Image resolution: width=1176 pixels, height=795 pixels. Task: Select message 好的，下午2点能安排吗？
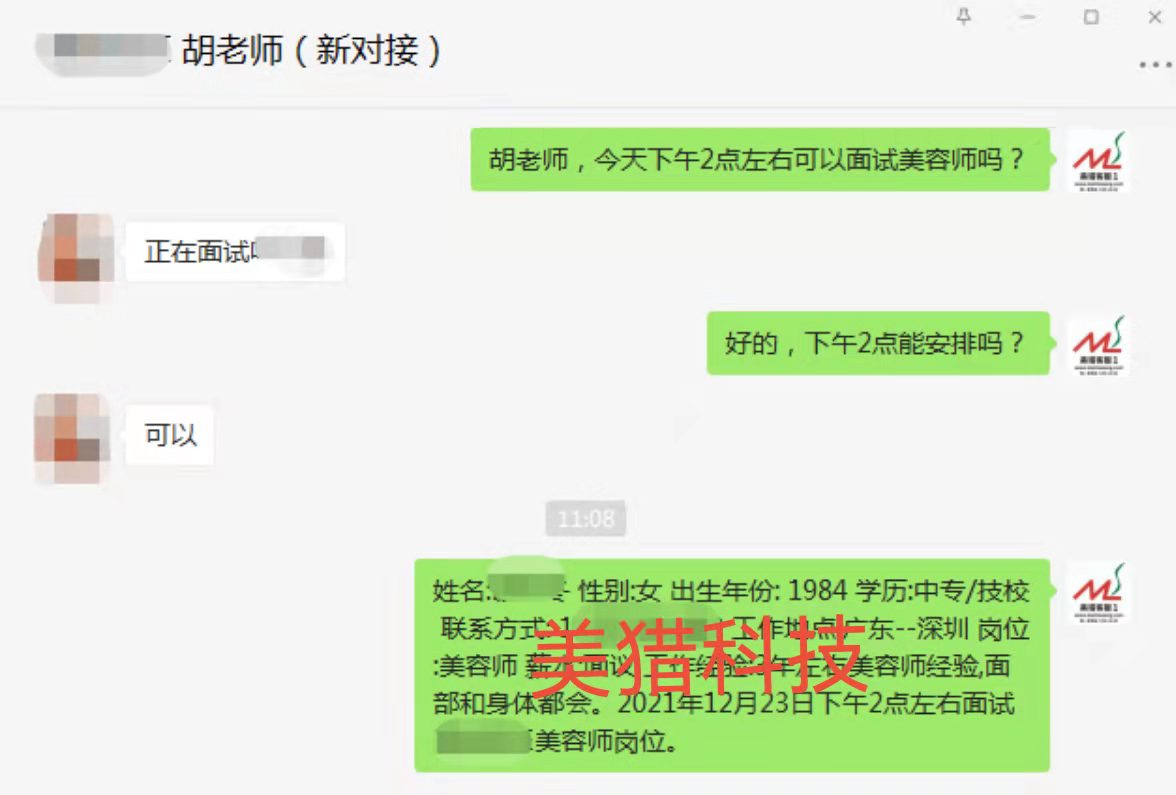pos(878,344)
